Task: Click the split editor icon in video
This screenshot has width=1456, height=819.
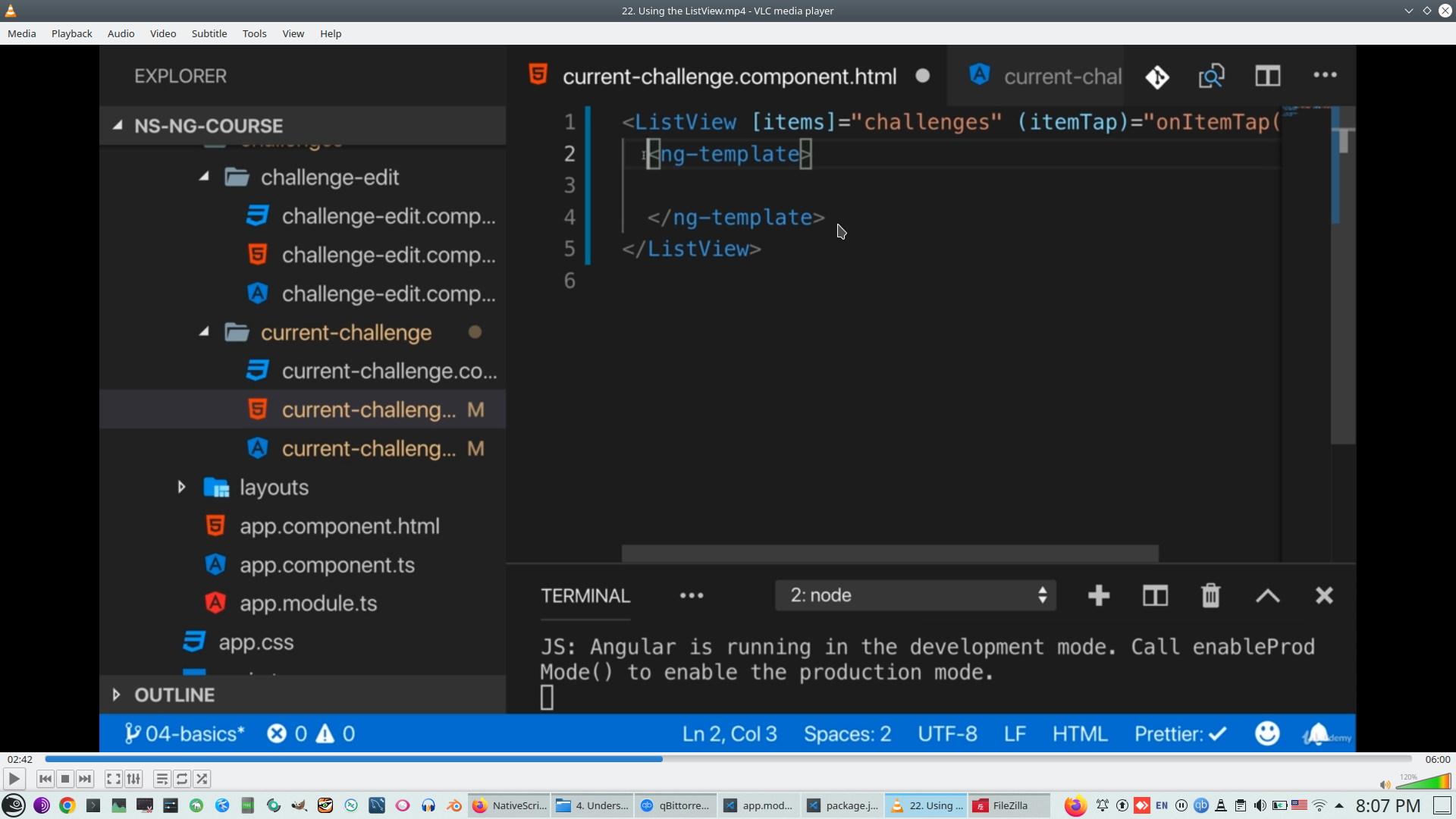Action: (1267, 76)
